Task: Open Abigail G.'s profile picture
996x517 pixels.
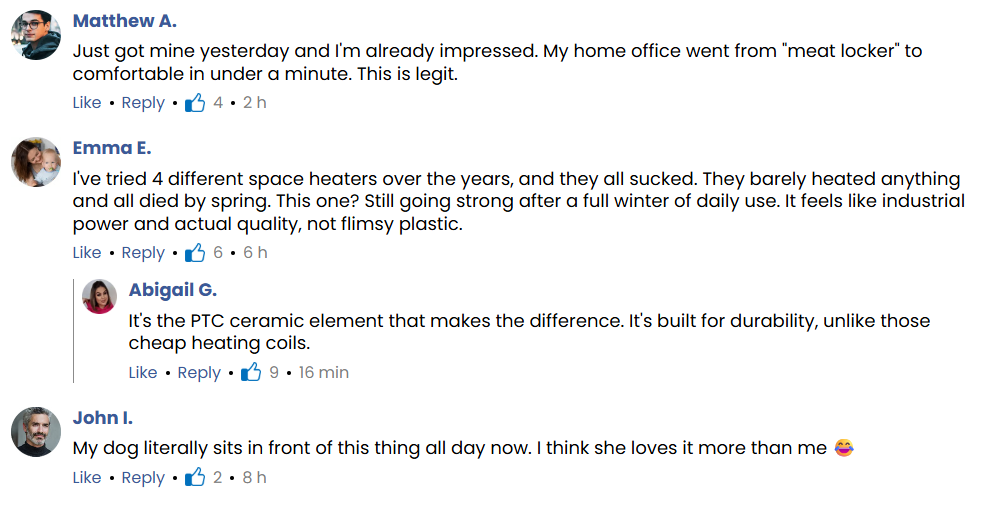Action: [x=100, y=297]
